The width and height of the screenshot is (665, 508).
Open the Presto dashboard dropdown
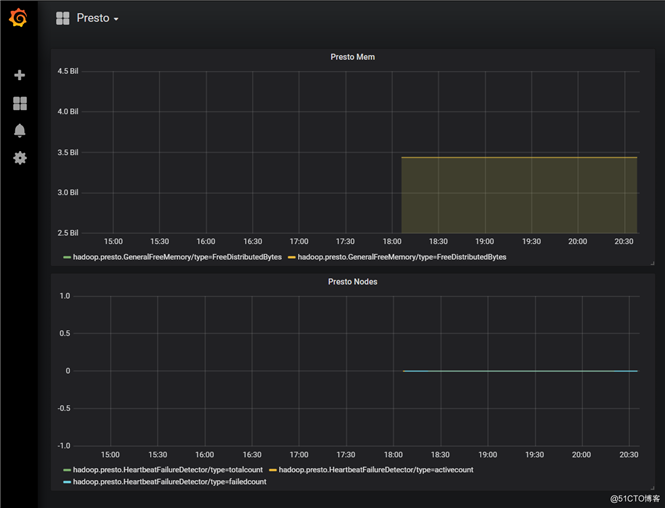pyautogui.click(x=98, y=18)
